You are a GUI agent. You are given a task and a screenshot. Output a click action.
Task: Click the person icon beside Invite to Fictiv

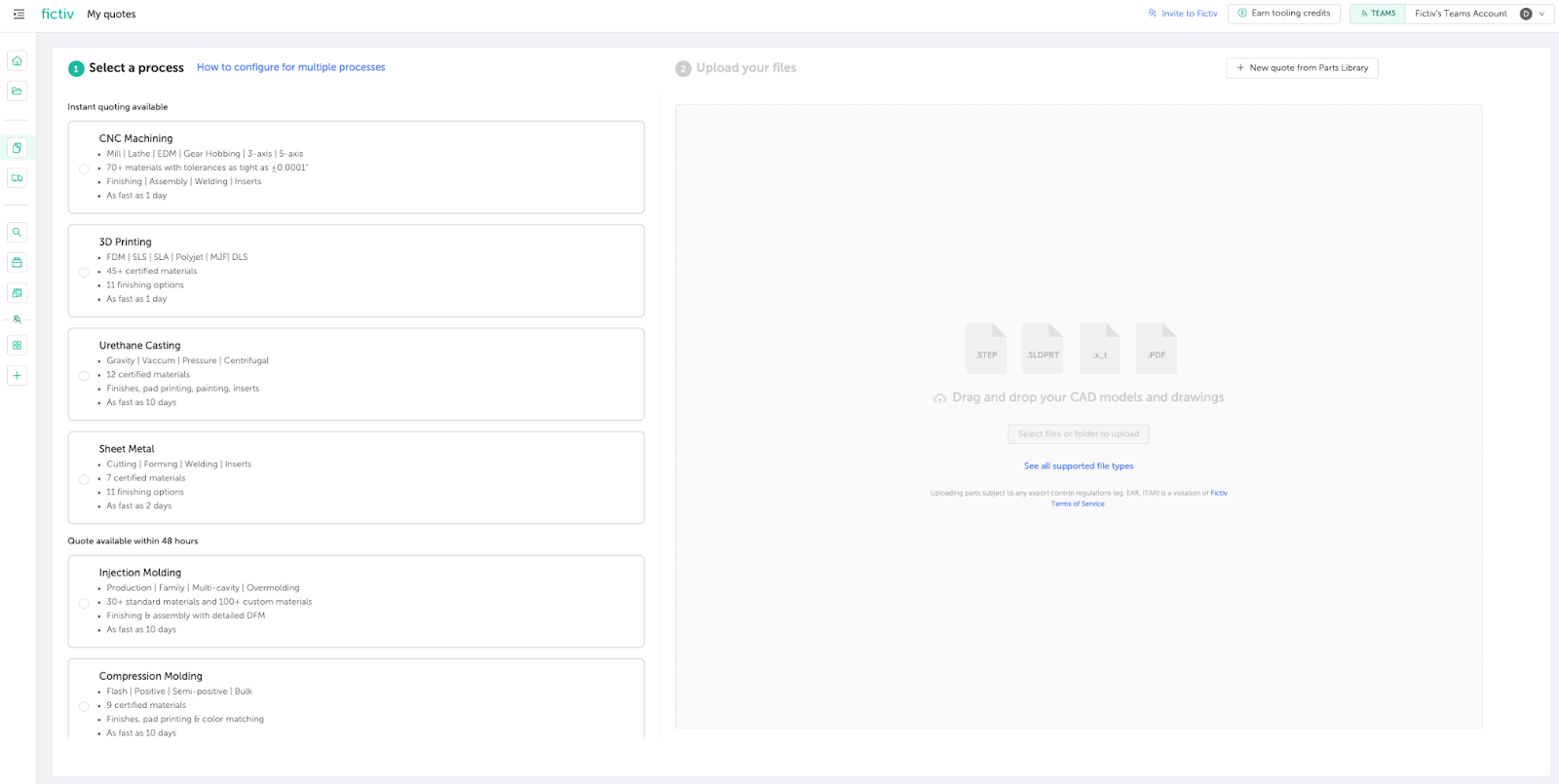coord(1153,14)
